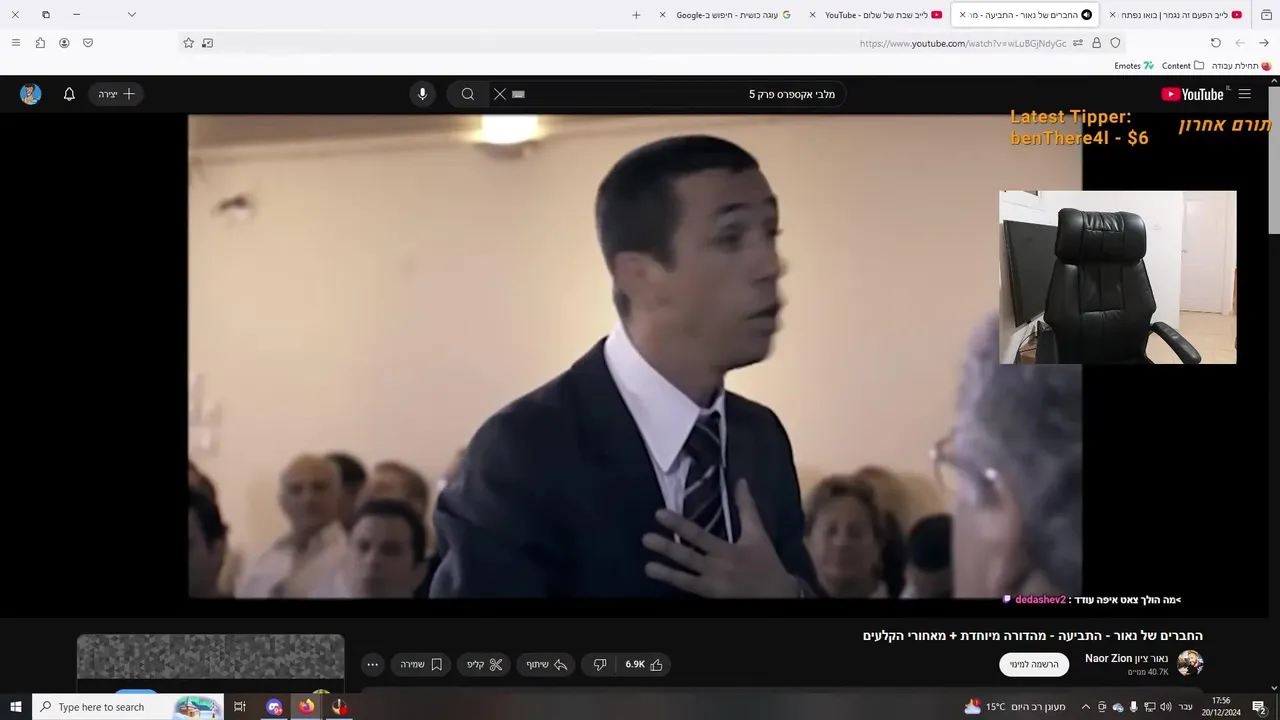Expand the list-all-tabs dropdown
This screenshot has width=1280, height=720.
(x=131, y=15)
